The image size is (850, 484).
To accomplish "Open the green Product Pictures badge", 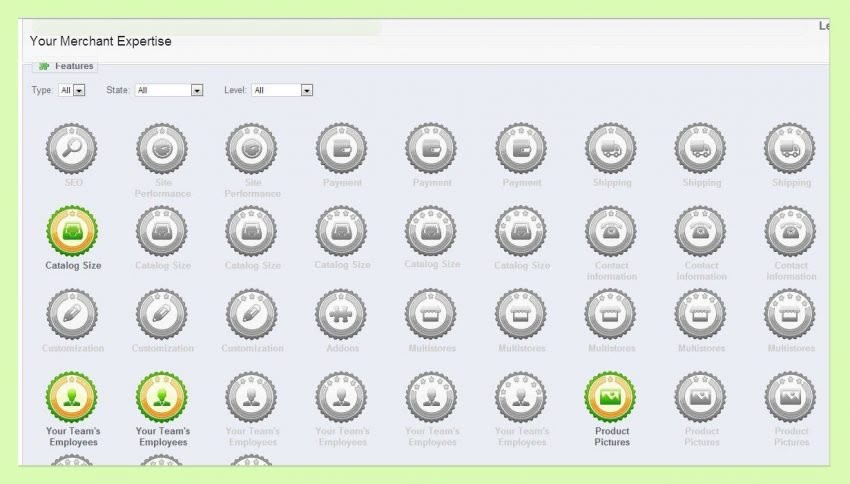I will [x=611, y=397].
